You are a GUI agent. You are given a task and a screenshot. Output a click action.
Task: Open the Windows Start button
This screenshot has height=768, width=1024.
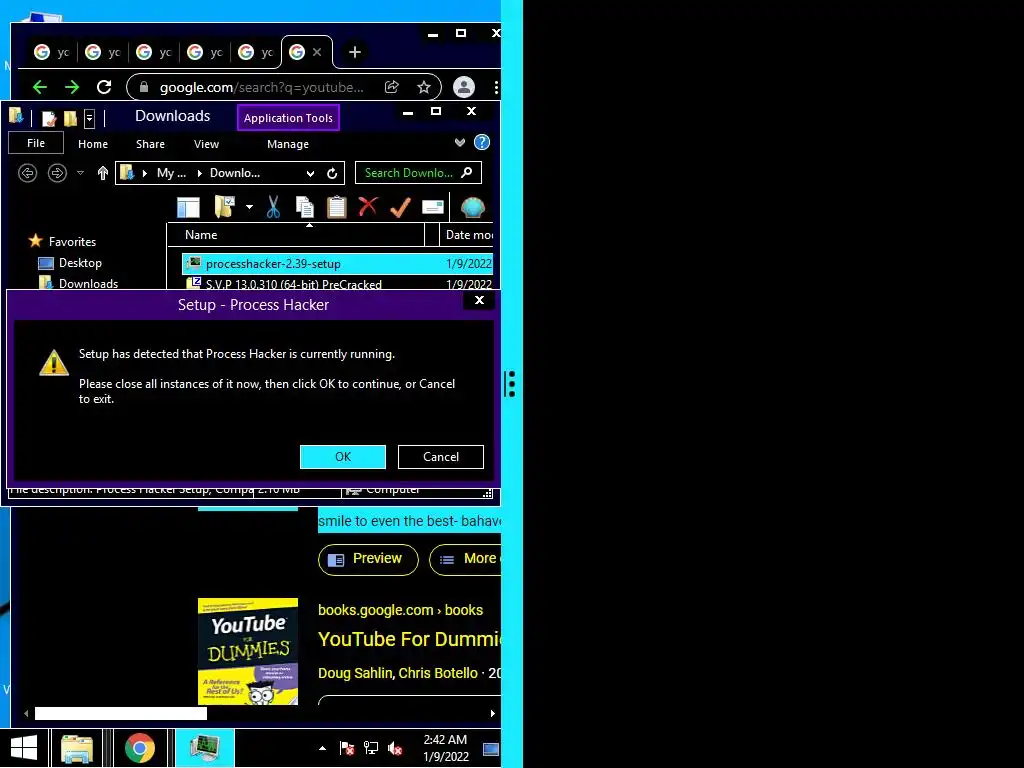coord(24,748)
